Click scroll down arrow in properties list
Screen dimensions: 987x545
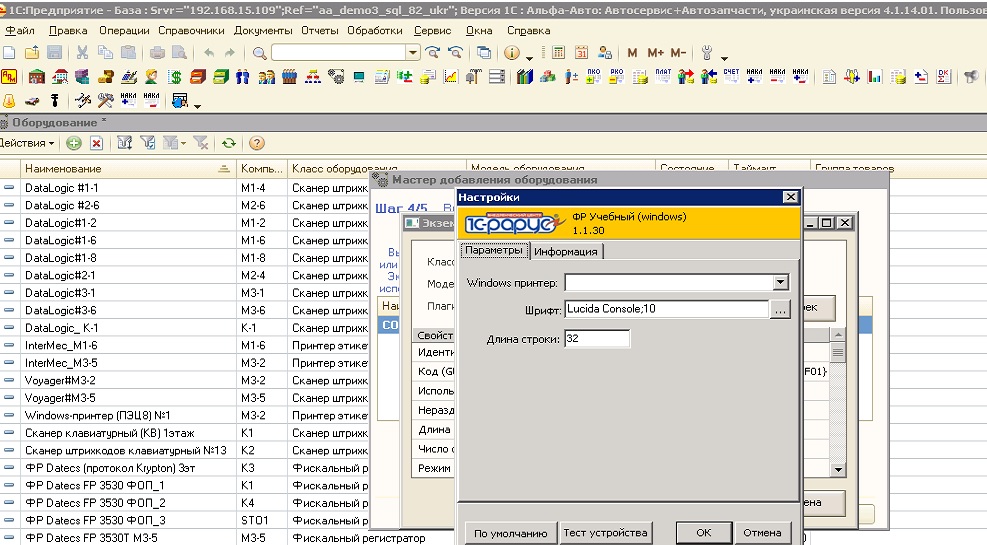coord(838,469)
